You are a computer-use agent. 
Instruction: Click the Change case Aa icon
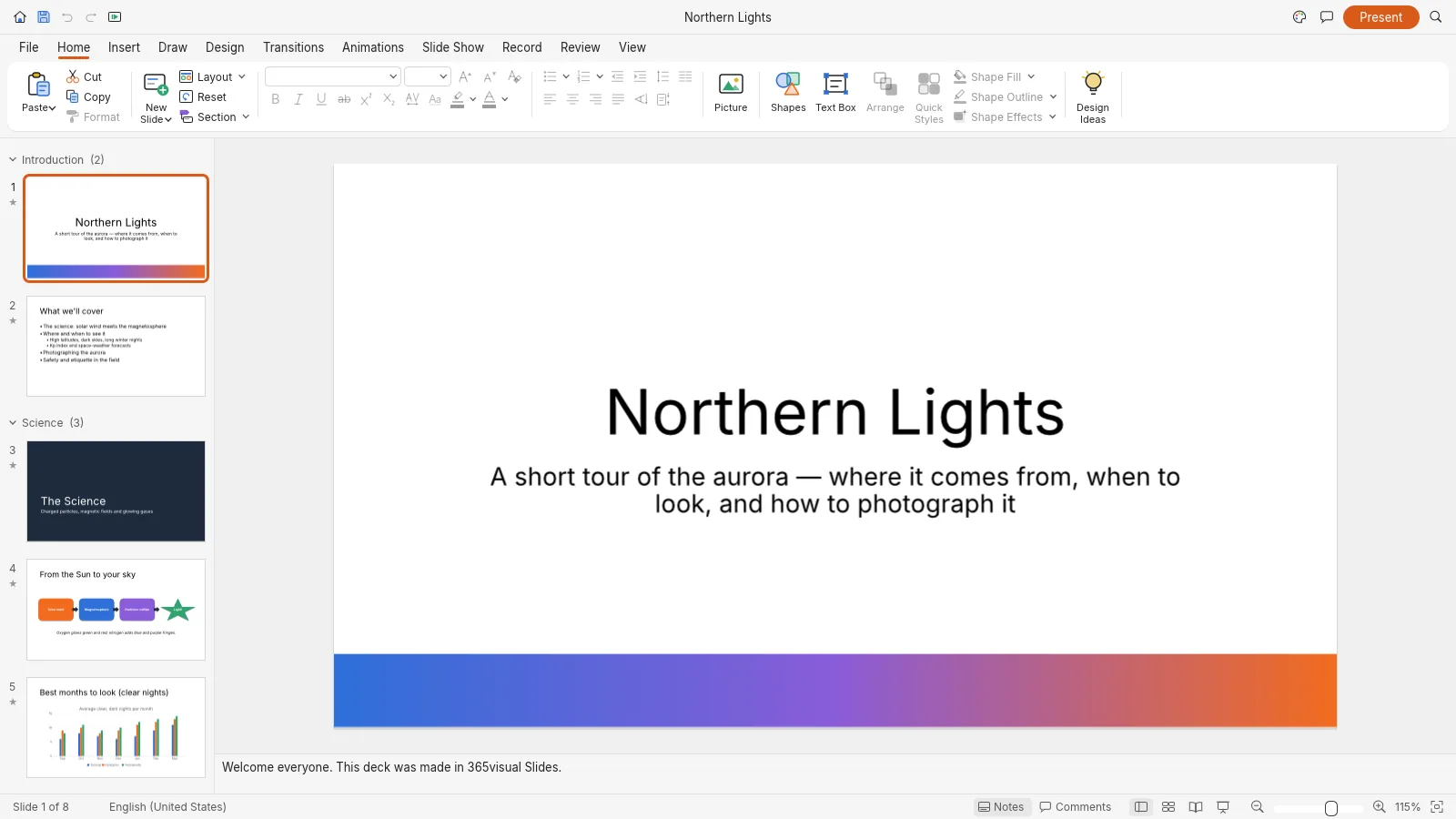coord(435,99)
